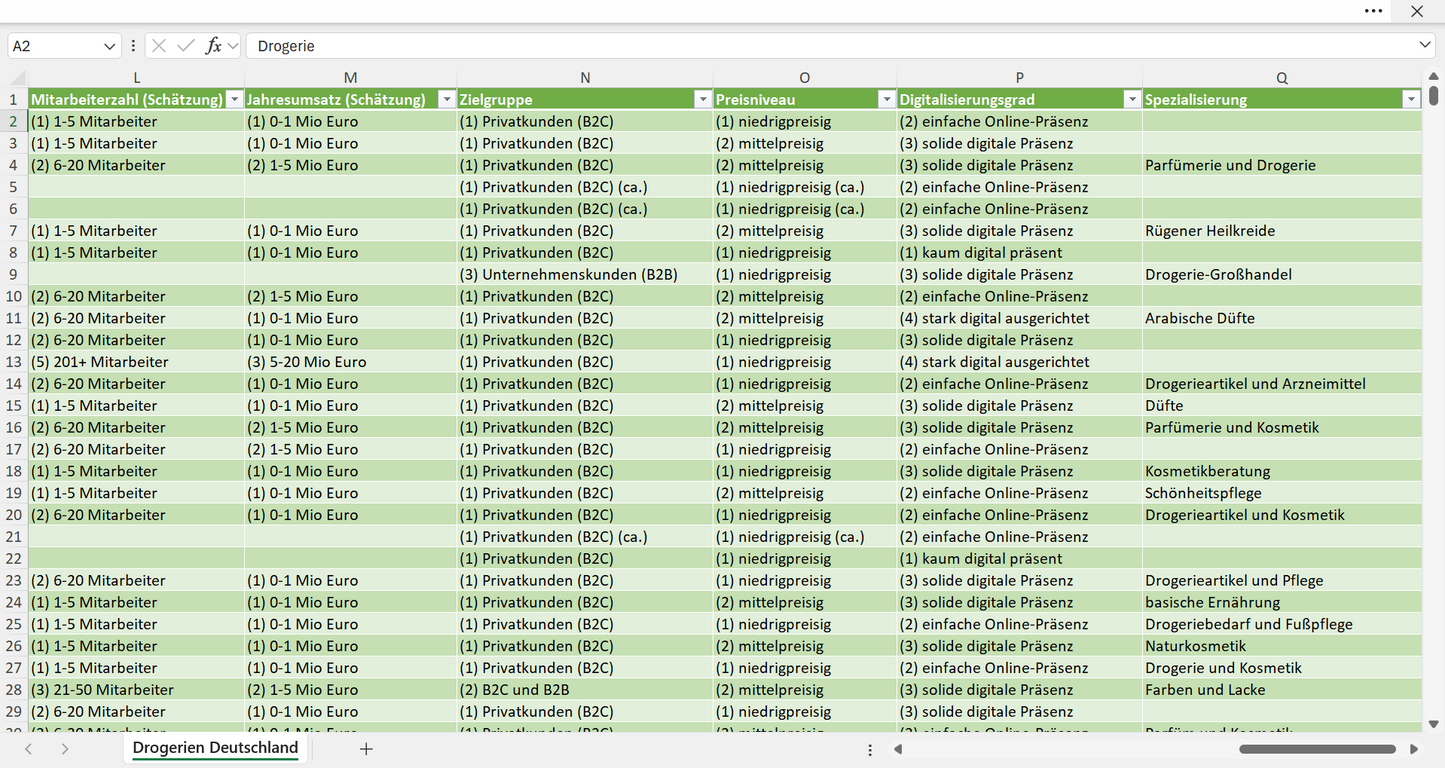1445x768 pixels.
Task: Click the sheet tab options dots
Action: click(x=870, y=749)
